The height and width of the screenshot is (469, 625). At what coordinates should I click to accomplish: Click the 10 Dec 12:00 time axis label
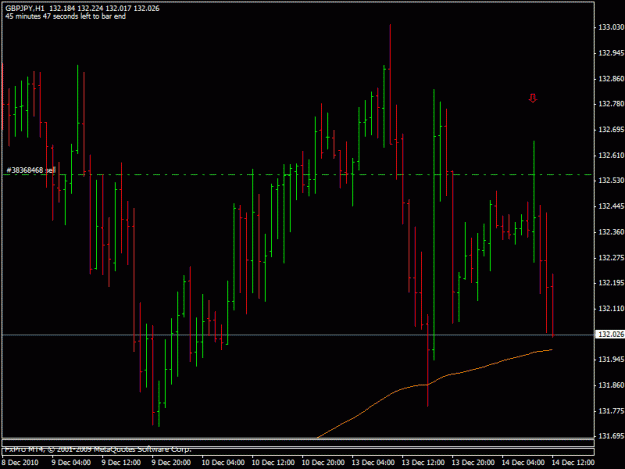273,463
